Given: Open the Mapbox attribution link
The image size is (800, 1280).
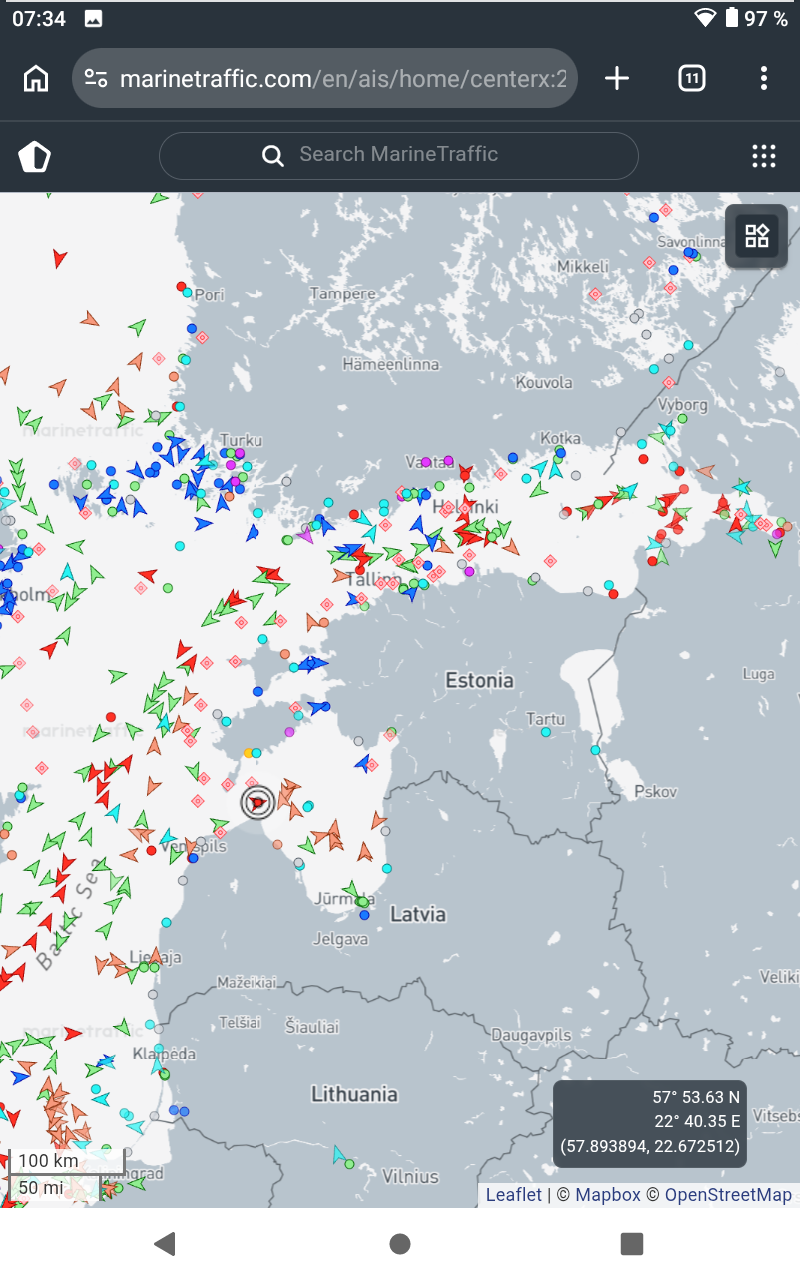Looking at the screenshot, I should click(x=608, y=1195).
